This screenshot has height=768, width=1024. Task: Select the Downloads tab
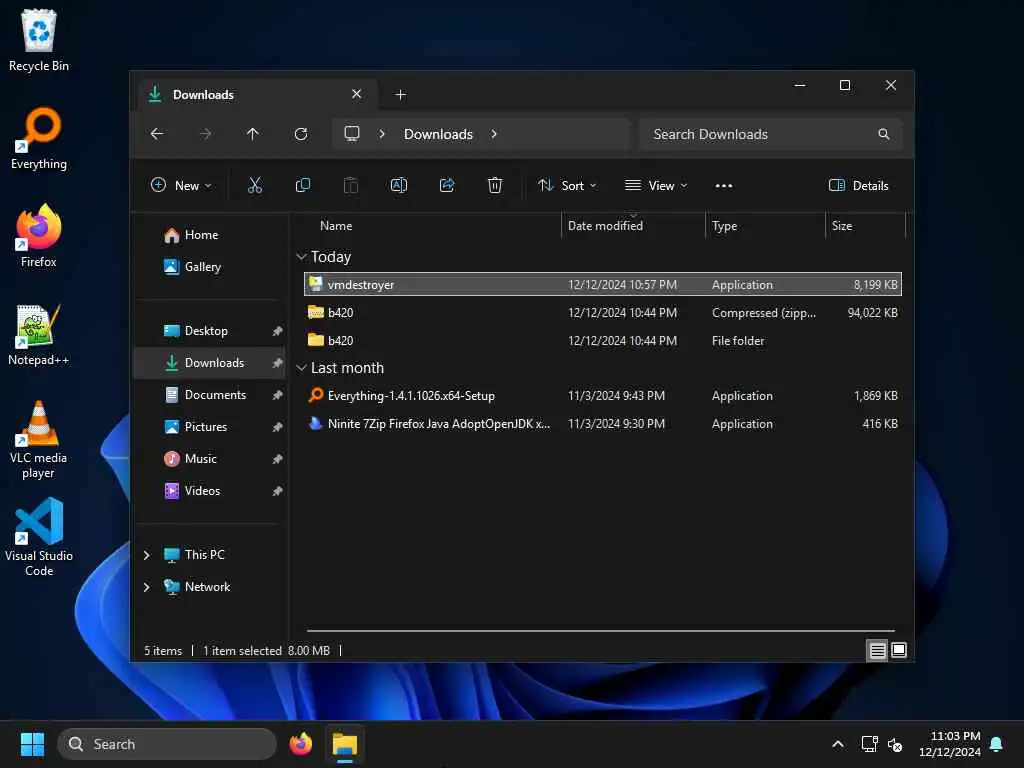[257, 95]
